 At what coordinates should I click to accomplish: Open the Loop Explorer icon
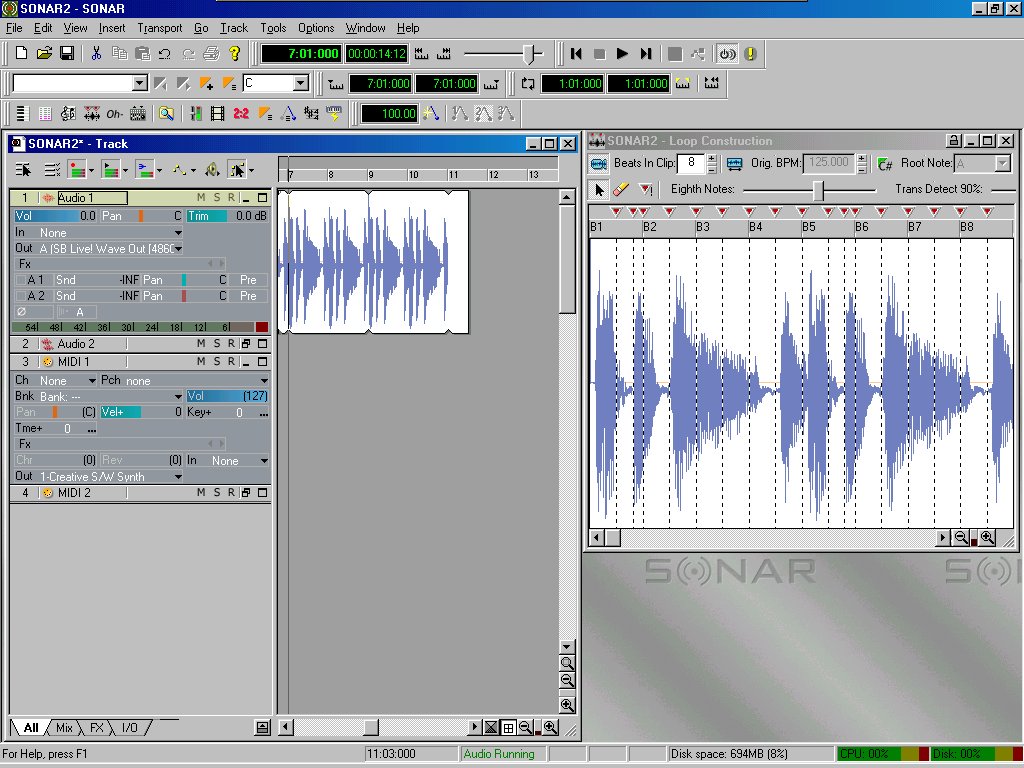click(x=167, y=114)
